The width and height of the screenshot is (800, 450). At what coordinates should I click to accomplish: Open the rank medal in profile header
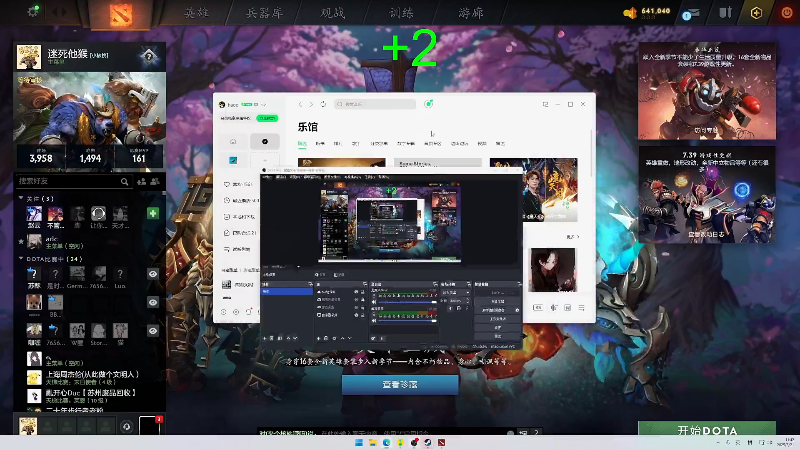[149, 57]
